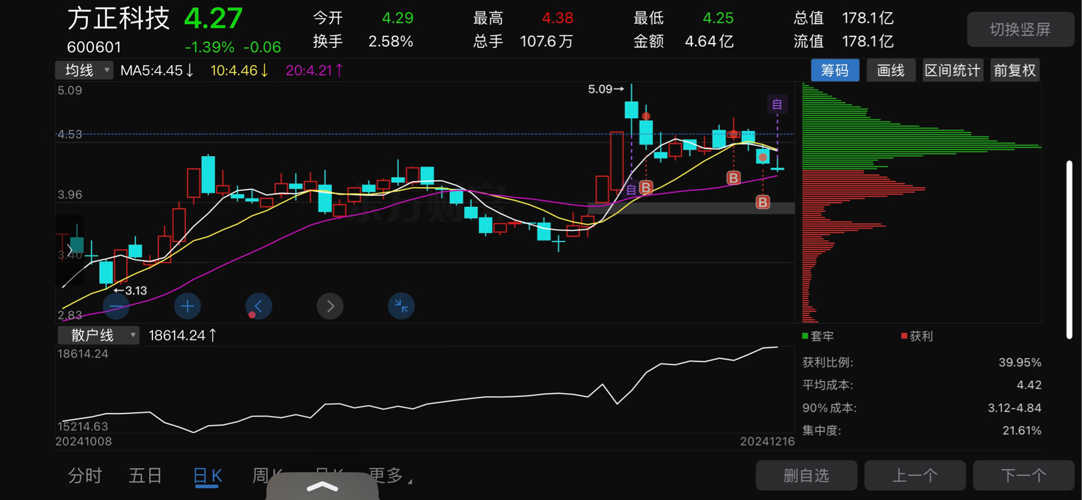
Task: Tap the 90%成本 range 3.12-4.84
Action: 1014,408
